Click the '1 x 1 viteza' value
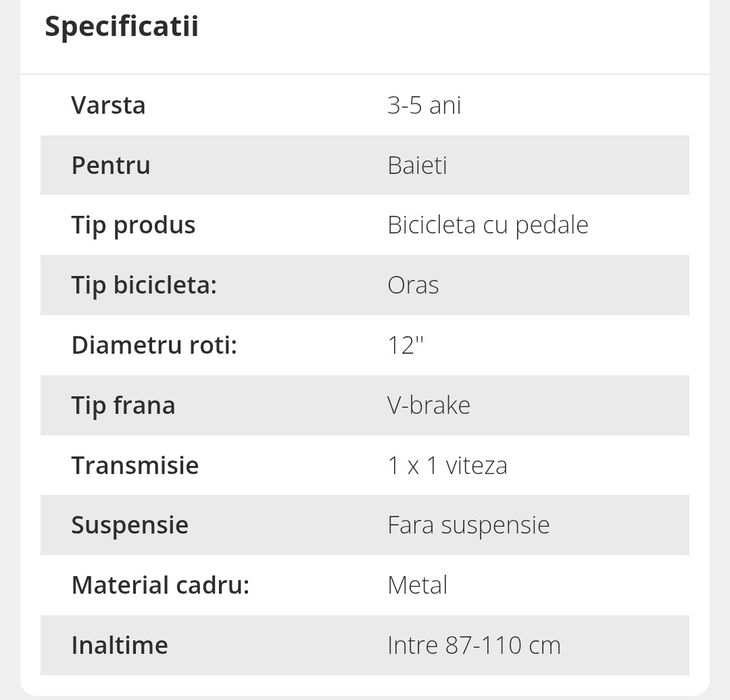Viewport: 730px width, 700px height. tap(447, 465)
